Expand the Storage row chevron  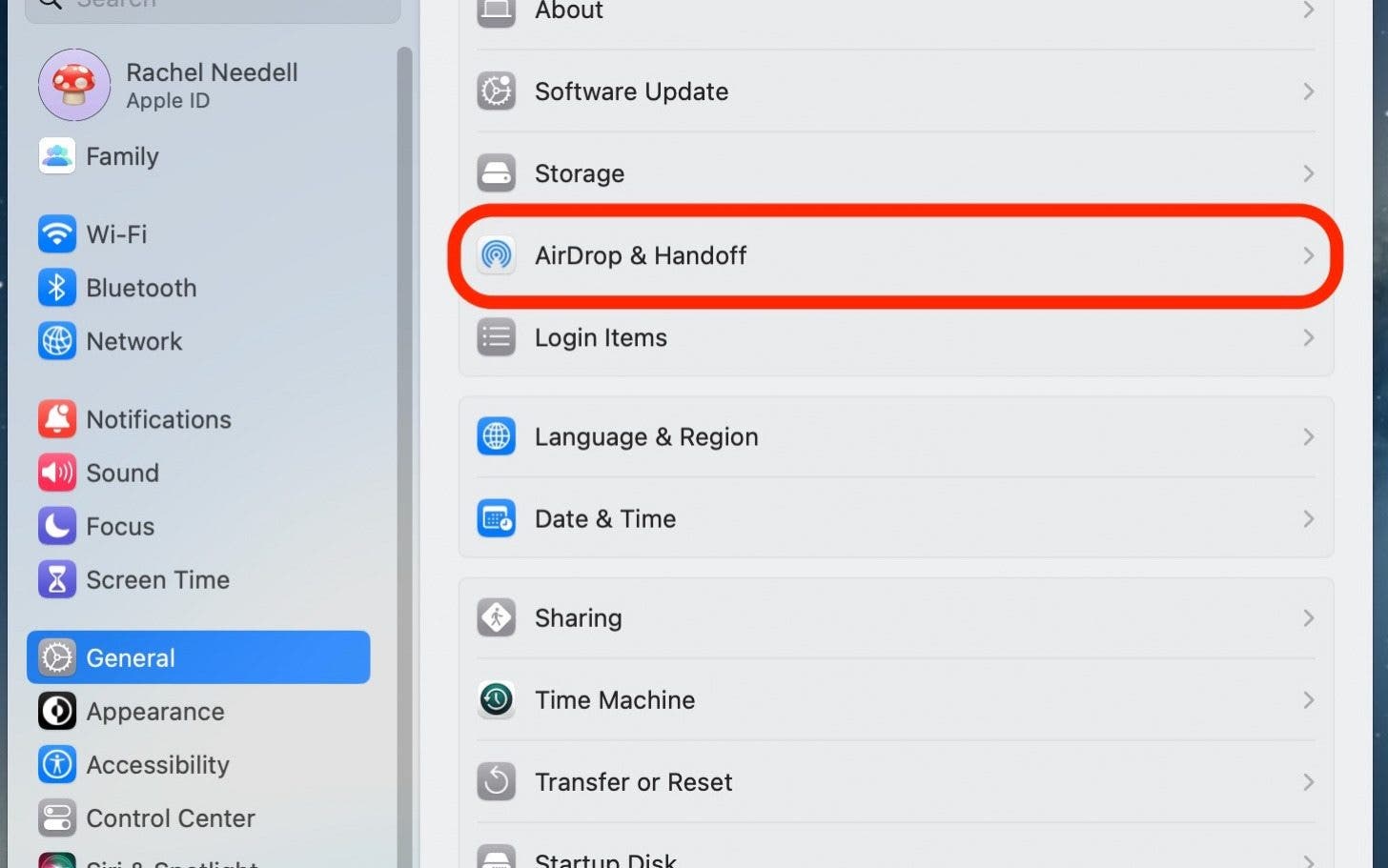pos(1308,173)
